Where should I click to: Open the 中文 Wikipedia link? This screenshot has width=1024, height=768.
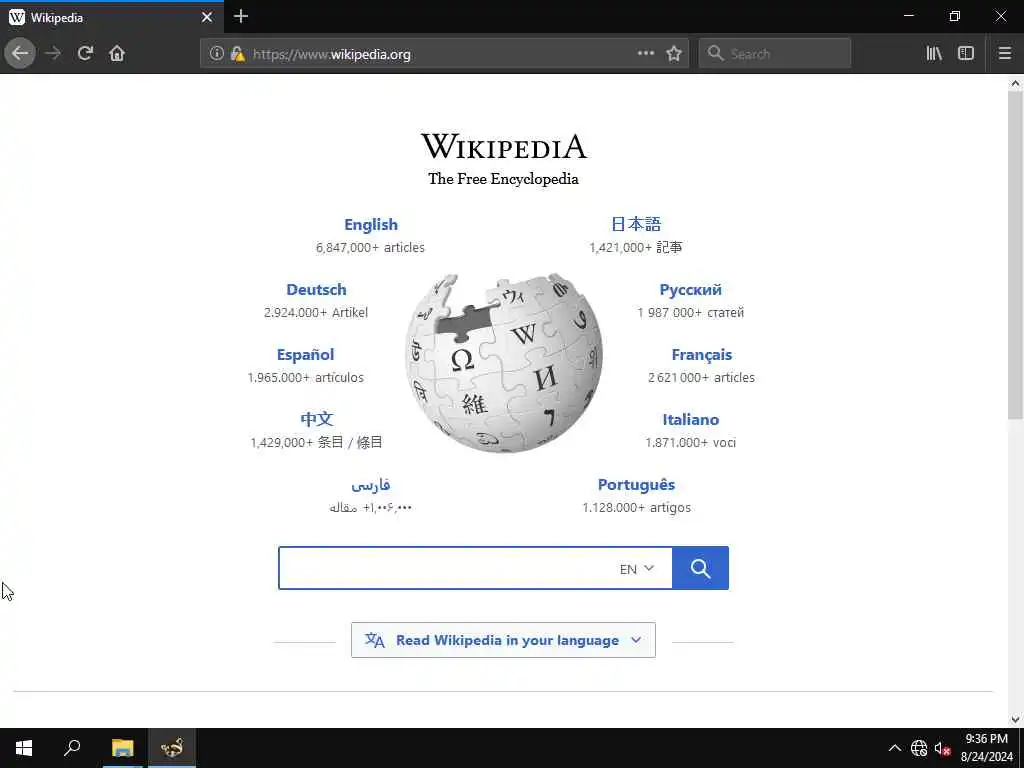pyautogui.click(x=317, y=419)
